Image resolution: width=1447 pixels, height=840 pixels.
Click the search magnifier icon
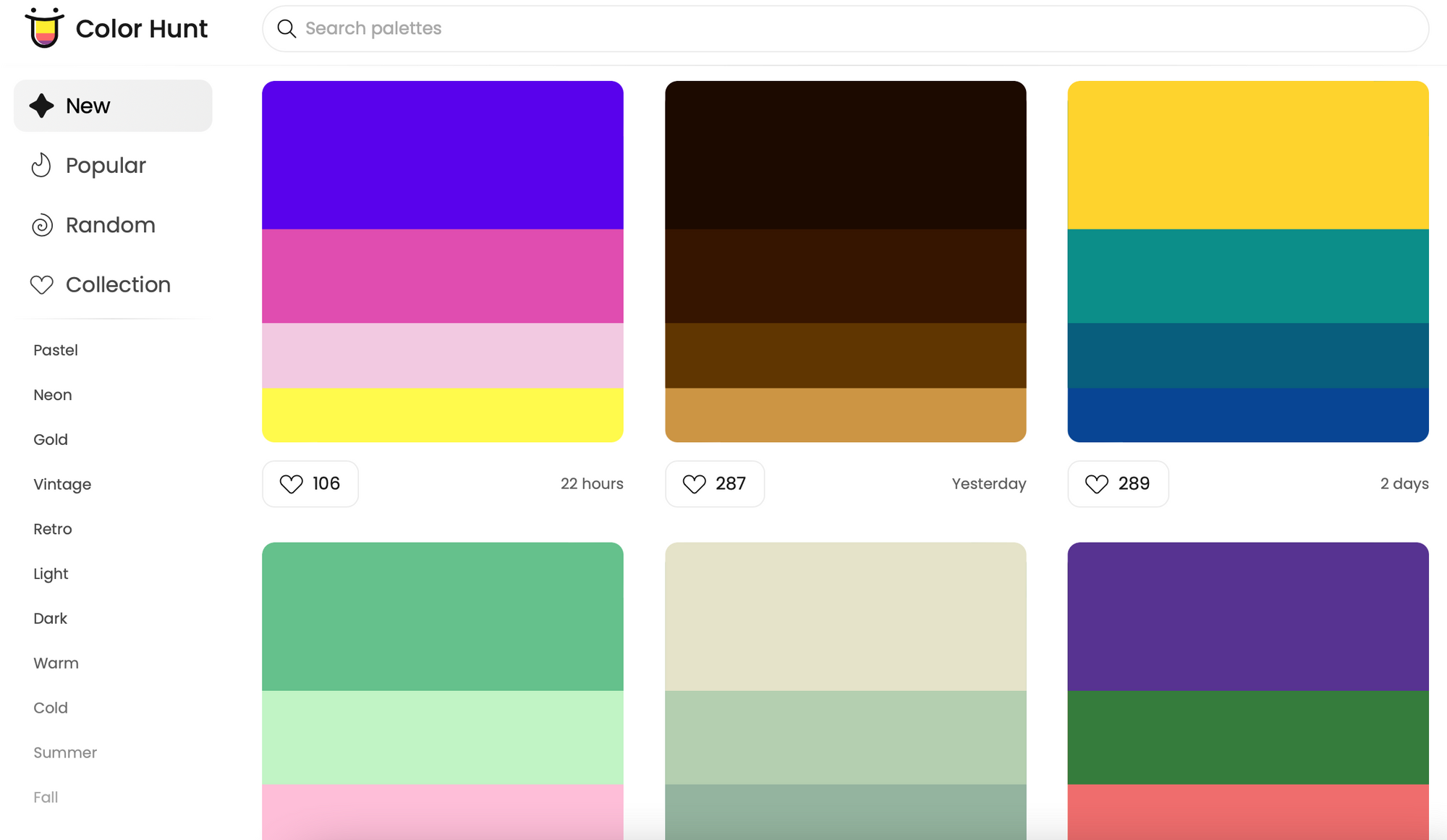click(x=287, y=29)
